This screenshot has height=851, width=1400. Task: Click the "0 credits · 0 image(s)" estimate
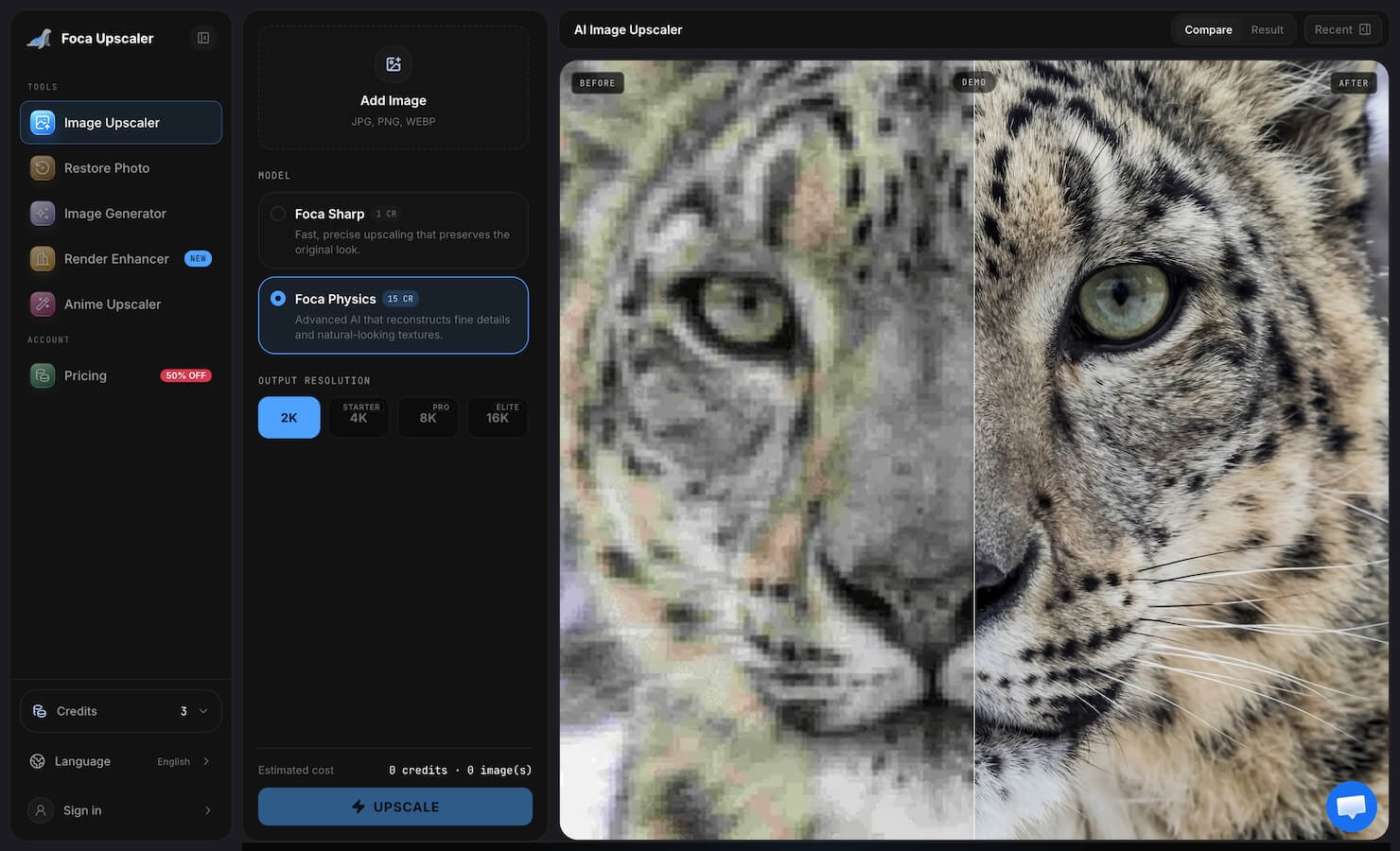[x=461, y=770]
